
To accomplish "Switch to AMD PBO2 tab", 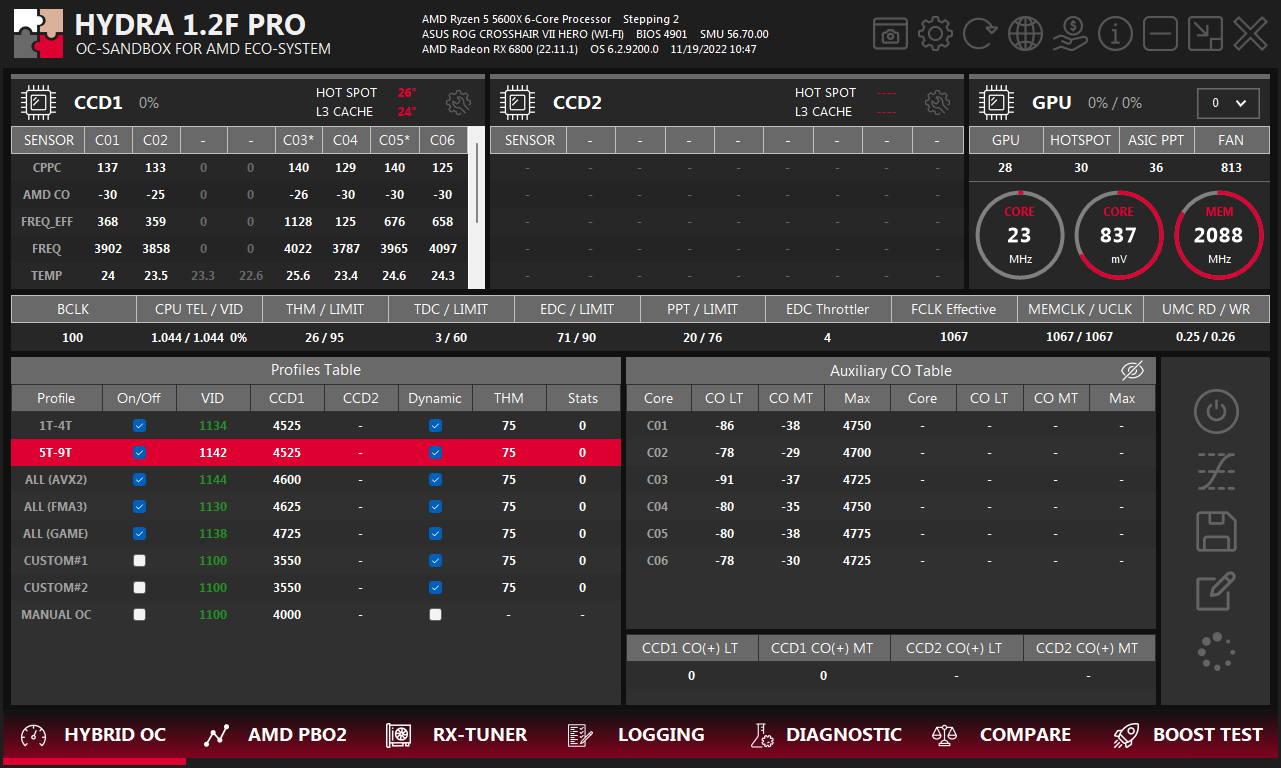I will point(275,735).
